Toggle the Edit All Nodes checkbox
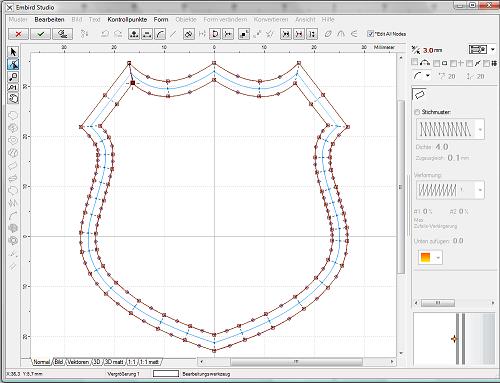Viewport: 500px width, 383px height. point(370,34)
